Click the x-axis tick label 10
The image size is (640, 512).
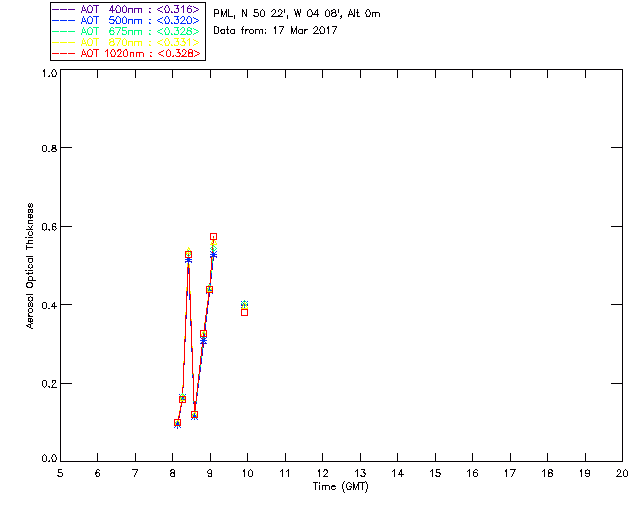(247, 473)
